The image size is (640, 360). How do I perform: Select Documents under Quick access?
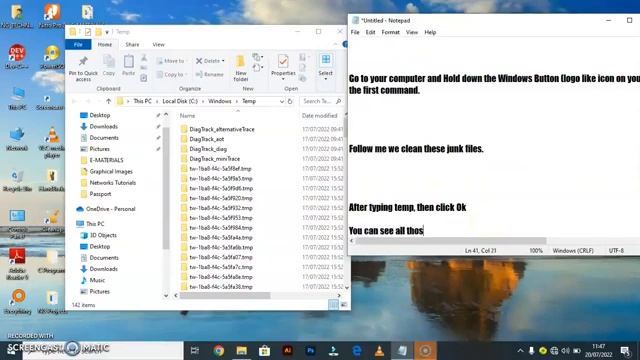(104, 138)
